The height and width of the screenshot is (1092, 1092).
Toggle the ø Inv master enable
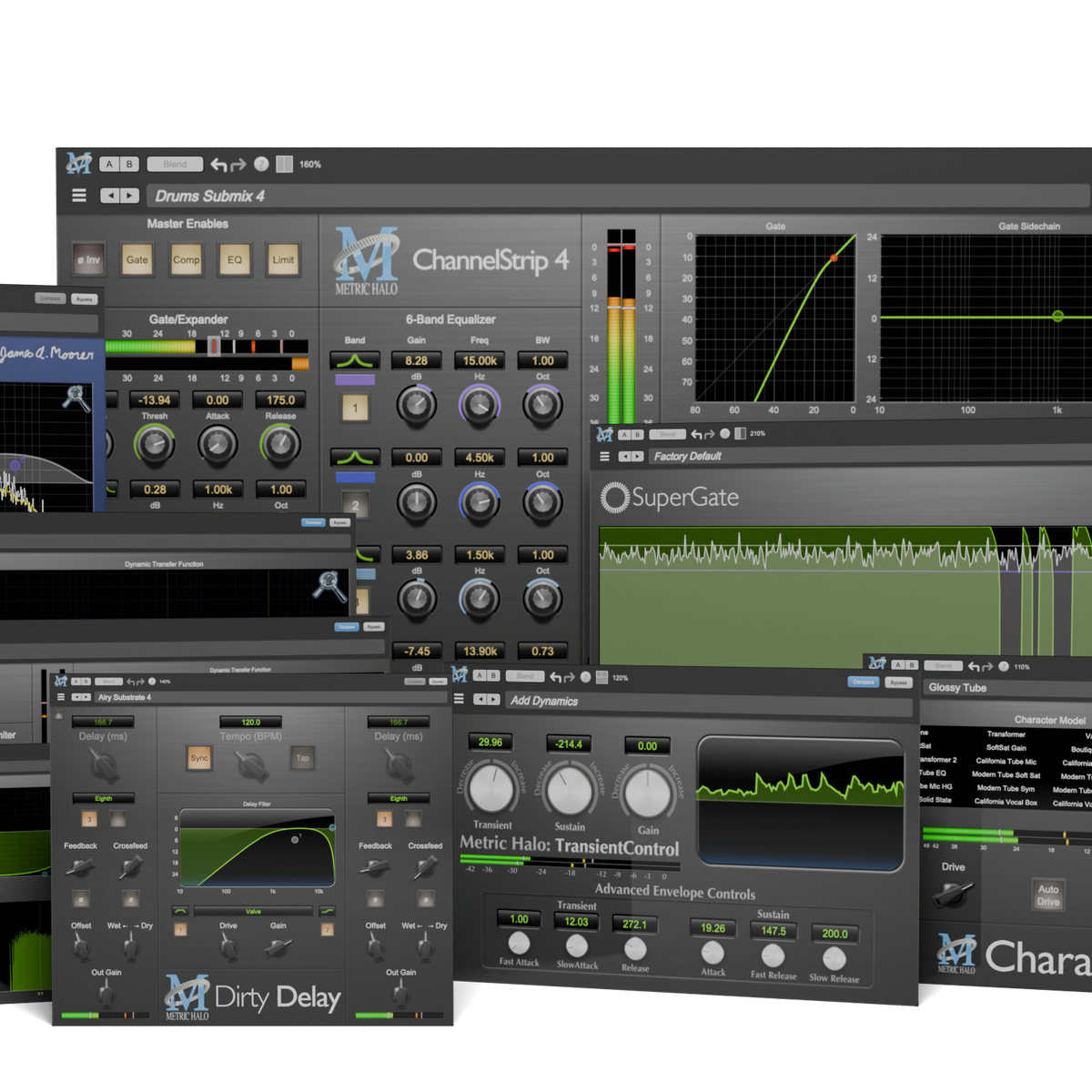point(89,259)
